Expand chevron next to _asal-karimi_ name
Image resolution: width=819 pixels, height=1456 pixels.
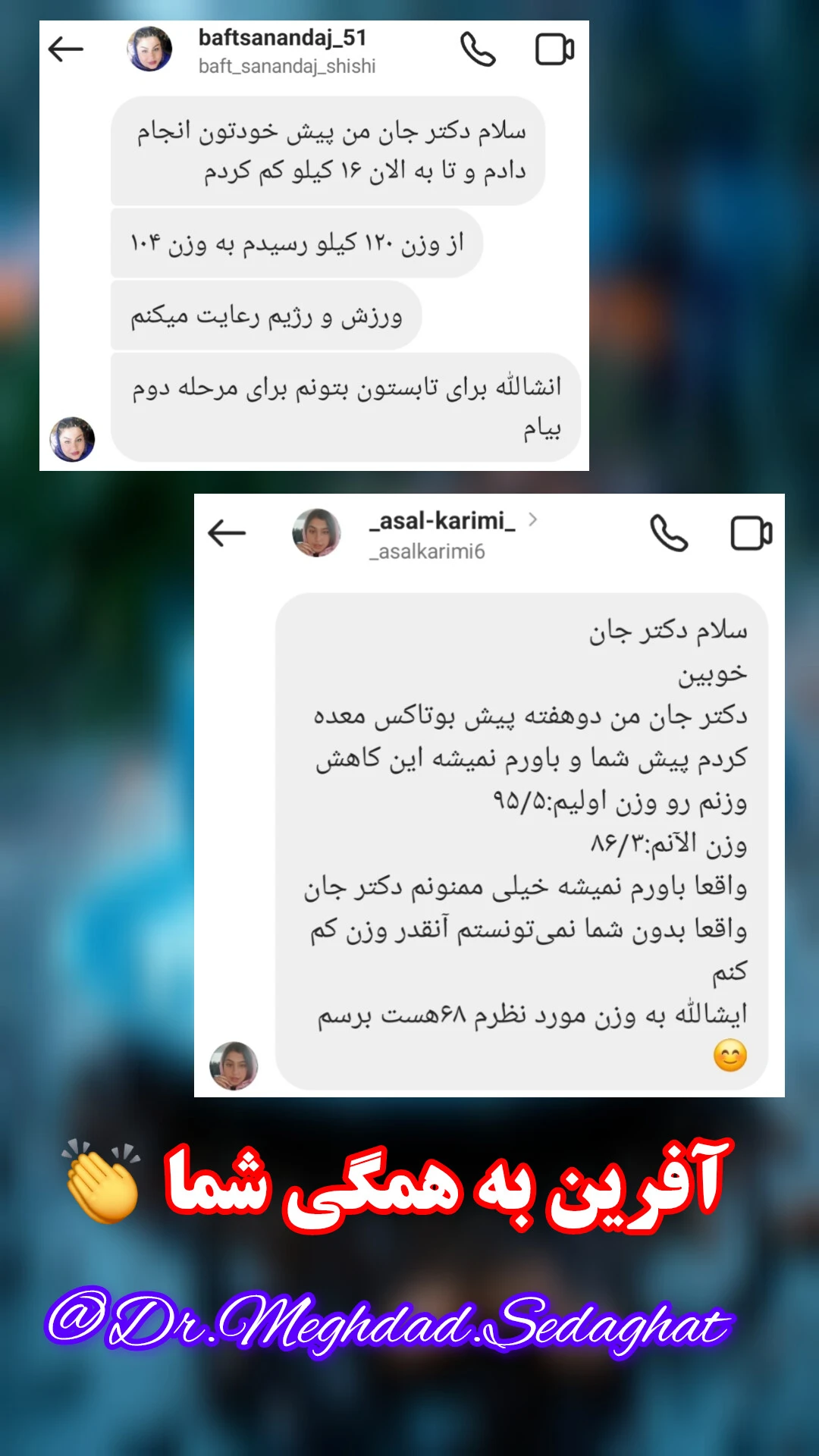[532, 519]
